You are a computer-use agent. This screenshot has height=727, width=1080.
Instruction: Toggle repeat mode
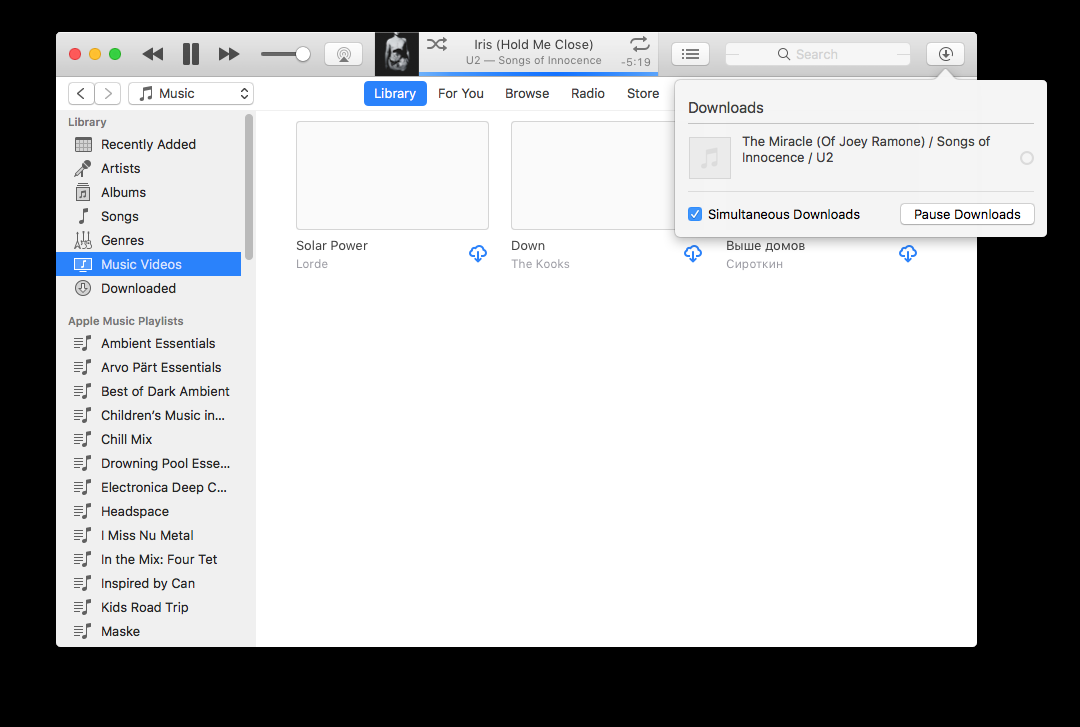[639, 45]
